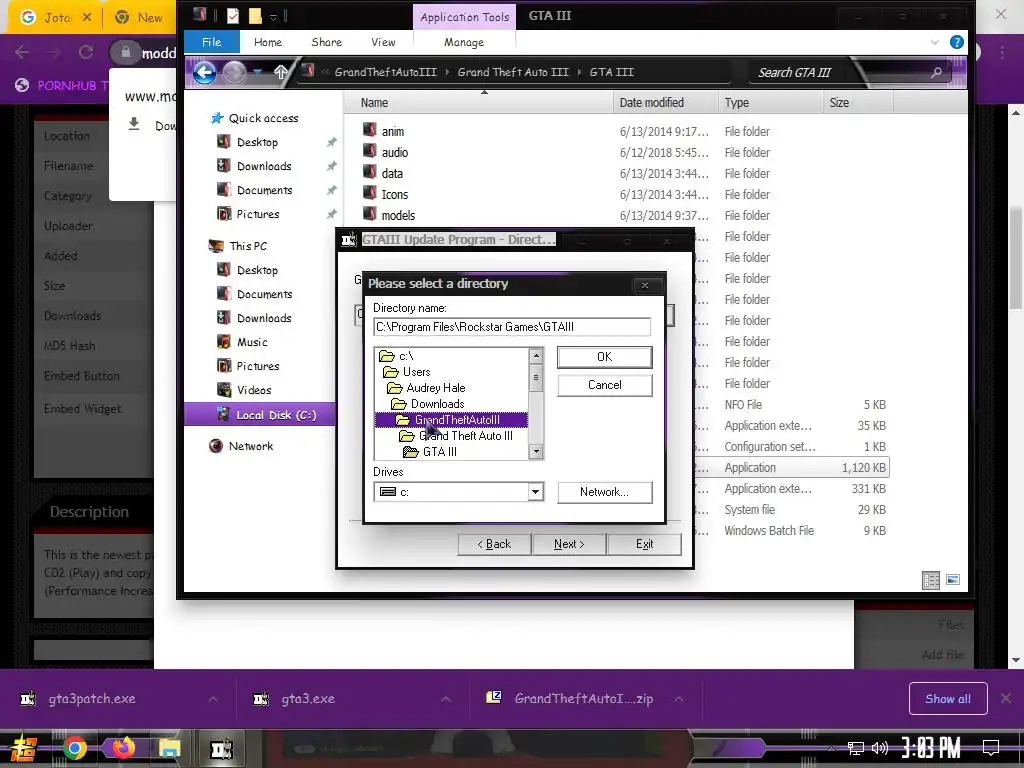1024x768 pixels.
Task: Click the volume icon in system tray
Action: pos(880,748)
